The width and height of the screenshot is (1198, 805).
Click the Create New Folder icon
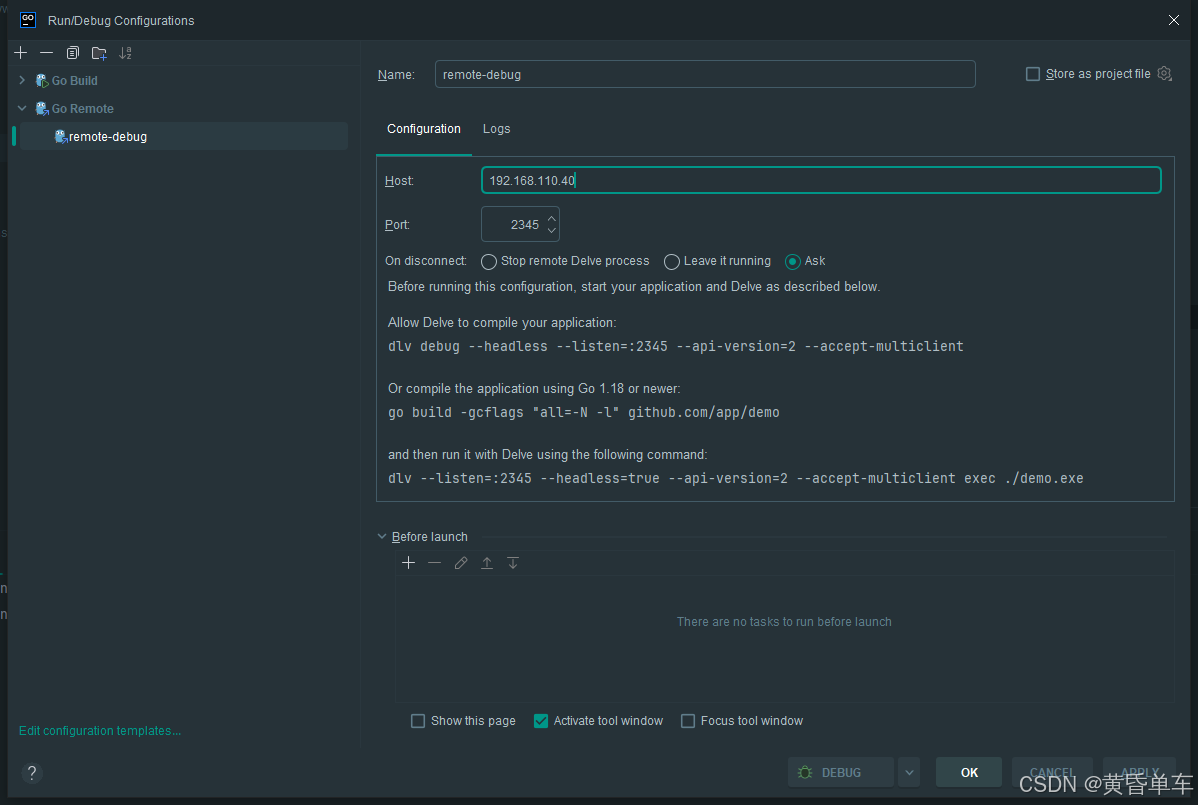[x=98, y=53]
